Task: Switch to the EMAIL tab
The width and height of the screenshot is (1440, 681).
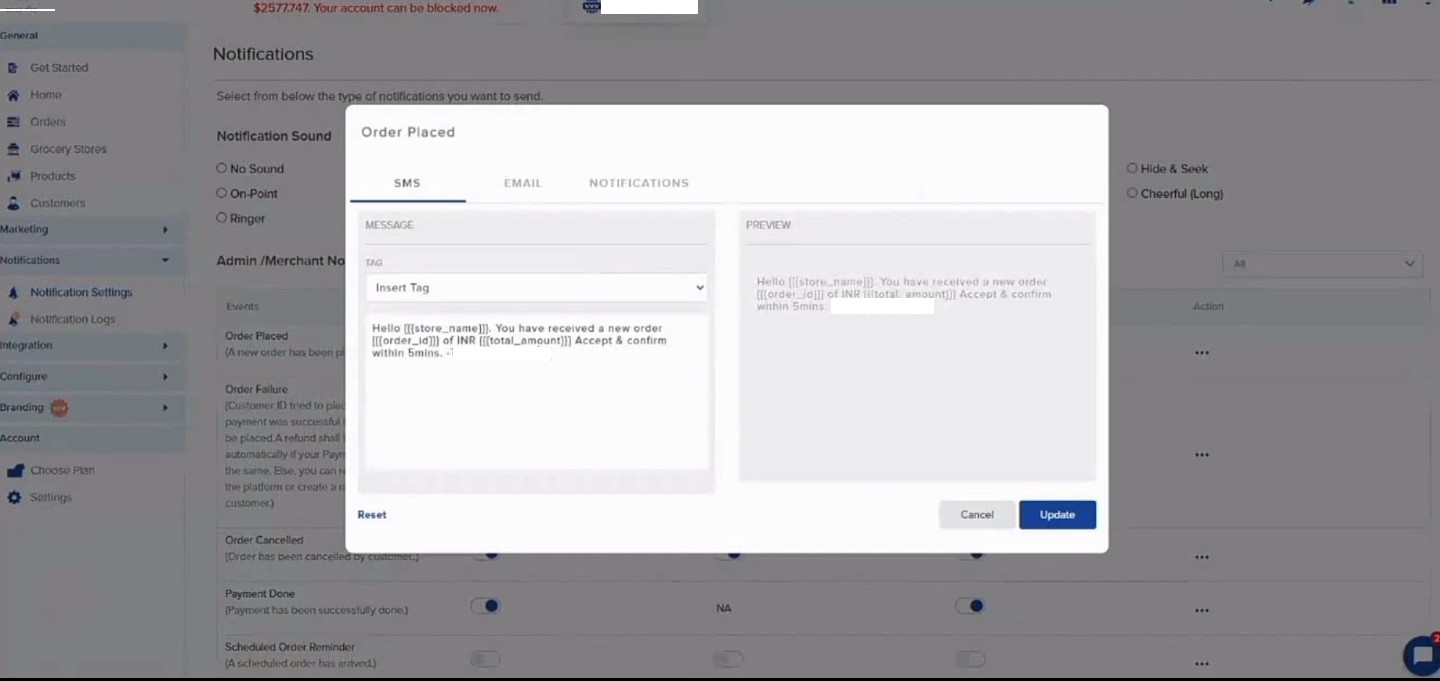Action: [522, 184]
